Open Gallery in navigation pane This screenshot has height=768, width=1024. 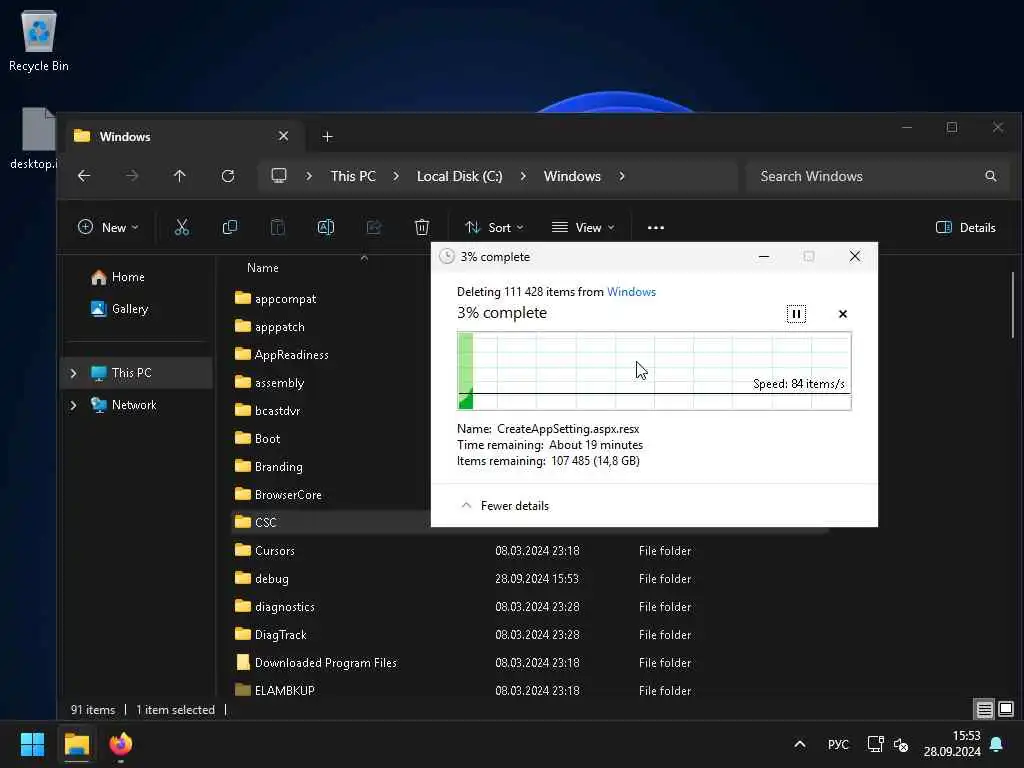(x=120, y=309)
